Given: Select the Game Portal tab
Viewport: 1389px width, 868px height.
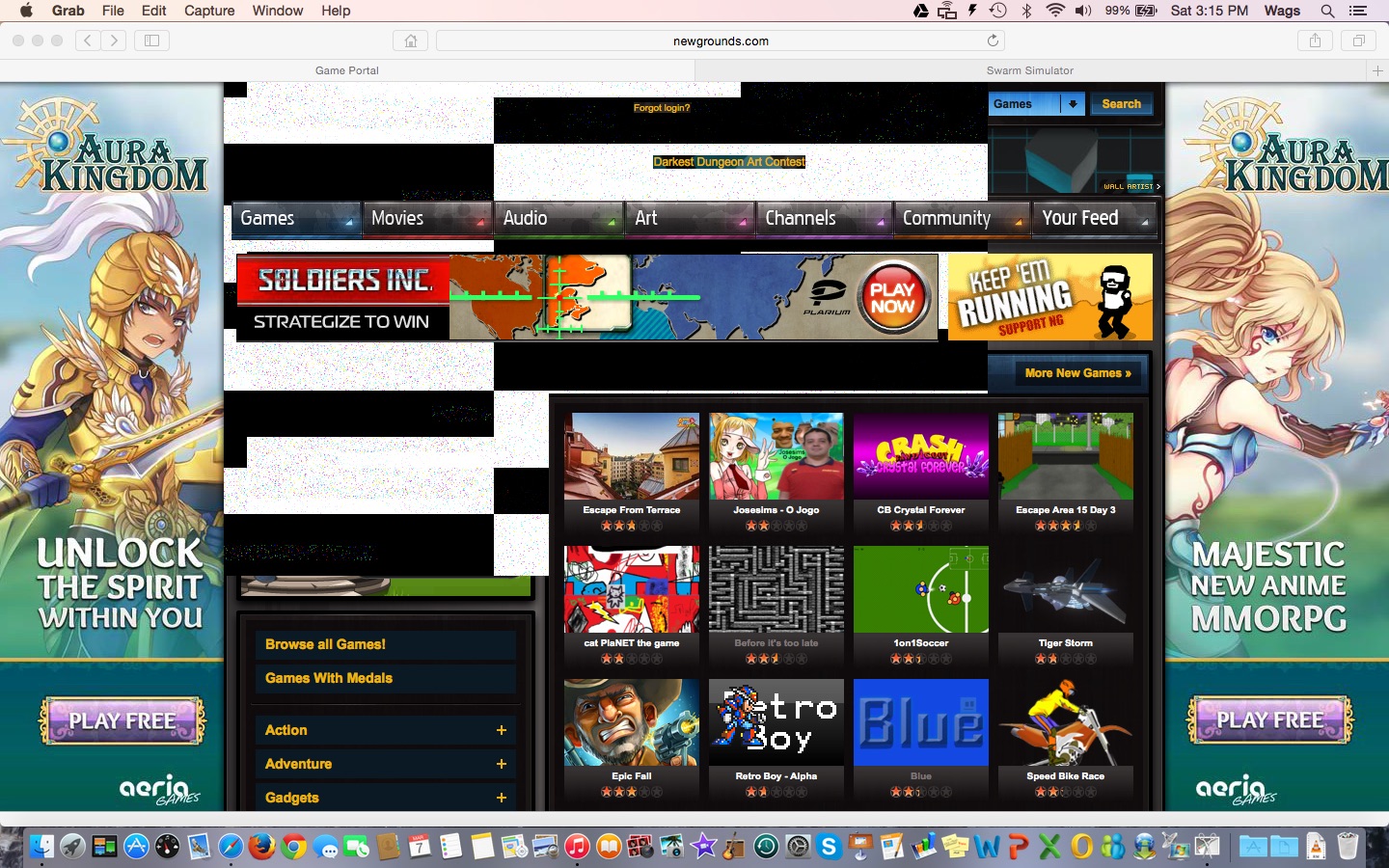Looking at the screenshot, I should click(x=347, y=70).
